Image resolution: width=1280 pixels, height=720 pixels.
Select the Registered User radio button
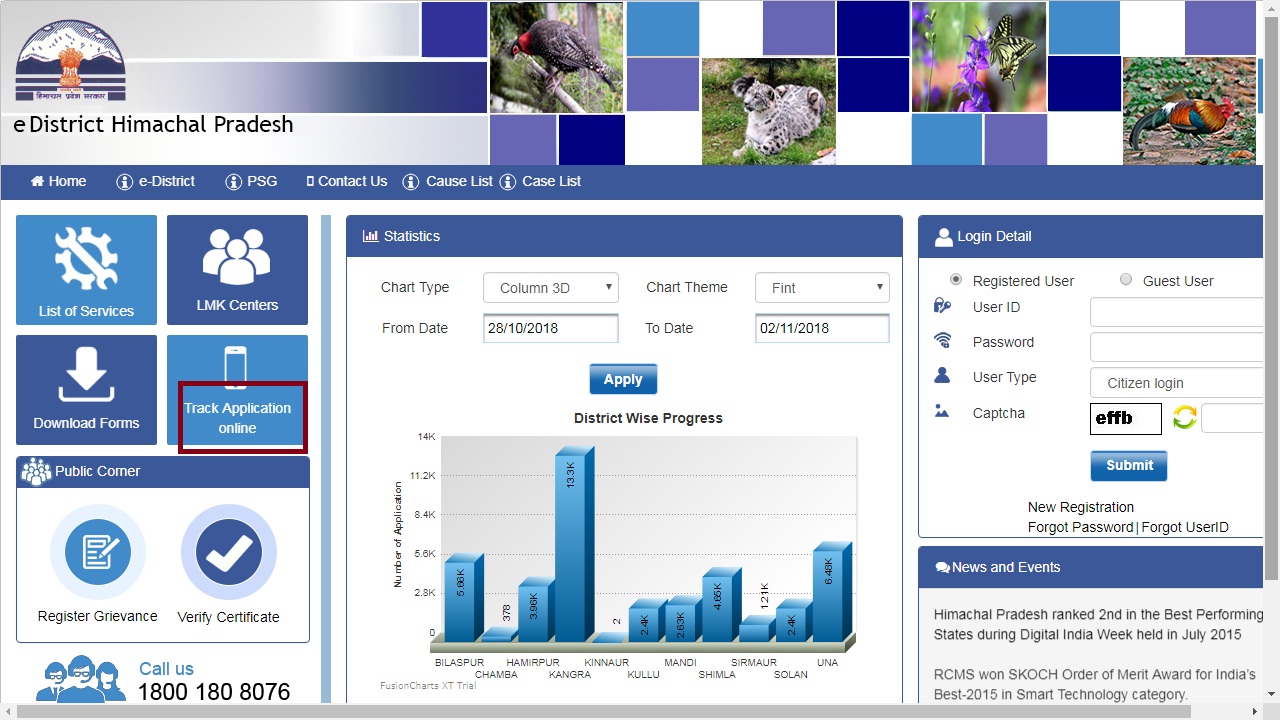pos(956,280)
